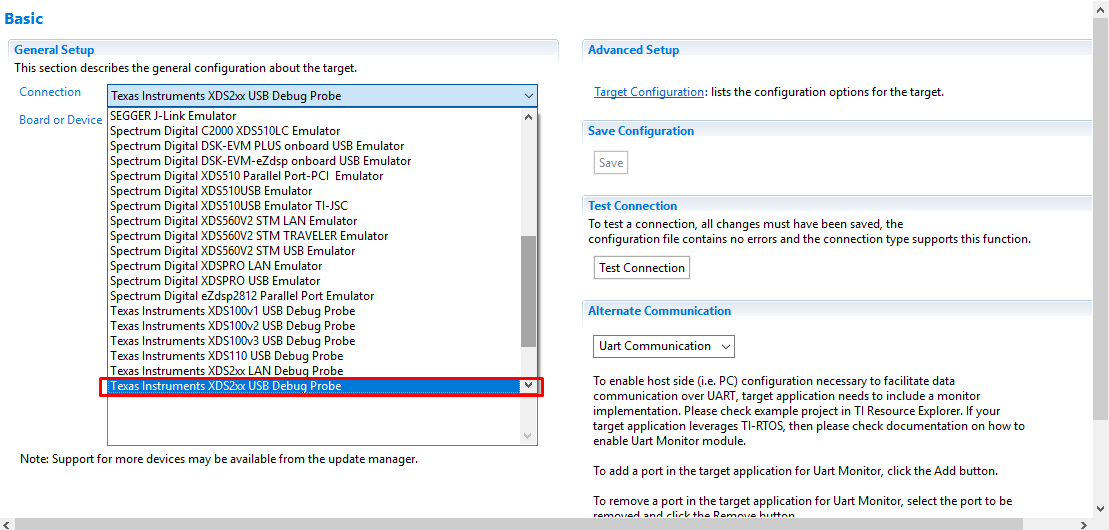The width and height of the screenshot is (1109, 530).
Task: Click the General Setup section header
Action: click(x=54, y=50)
